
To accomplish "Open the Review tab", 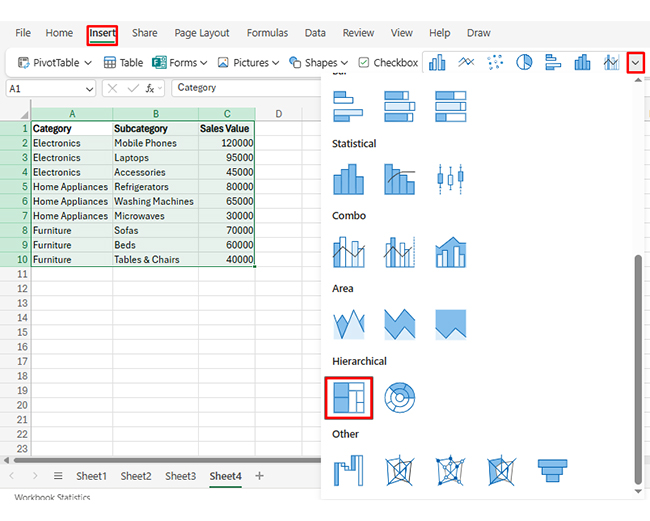I will point(358,33).
